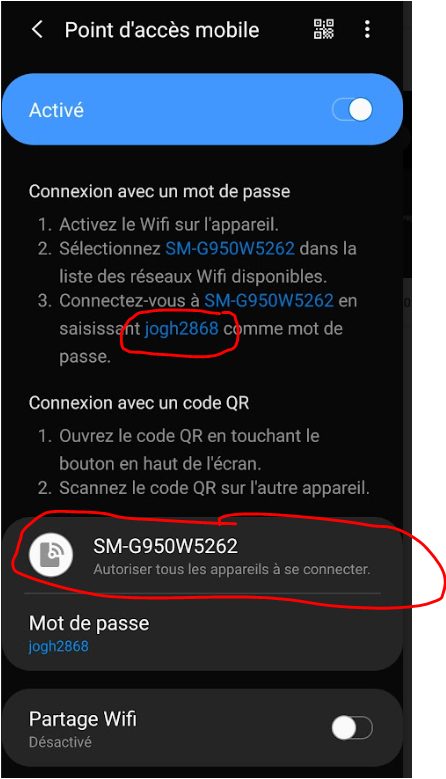446x779 pixels.
Task: Tap SM-G950W5262 link in step 2
Action: pos(230,248)
